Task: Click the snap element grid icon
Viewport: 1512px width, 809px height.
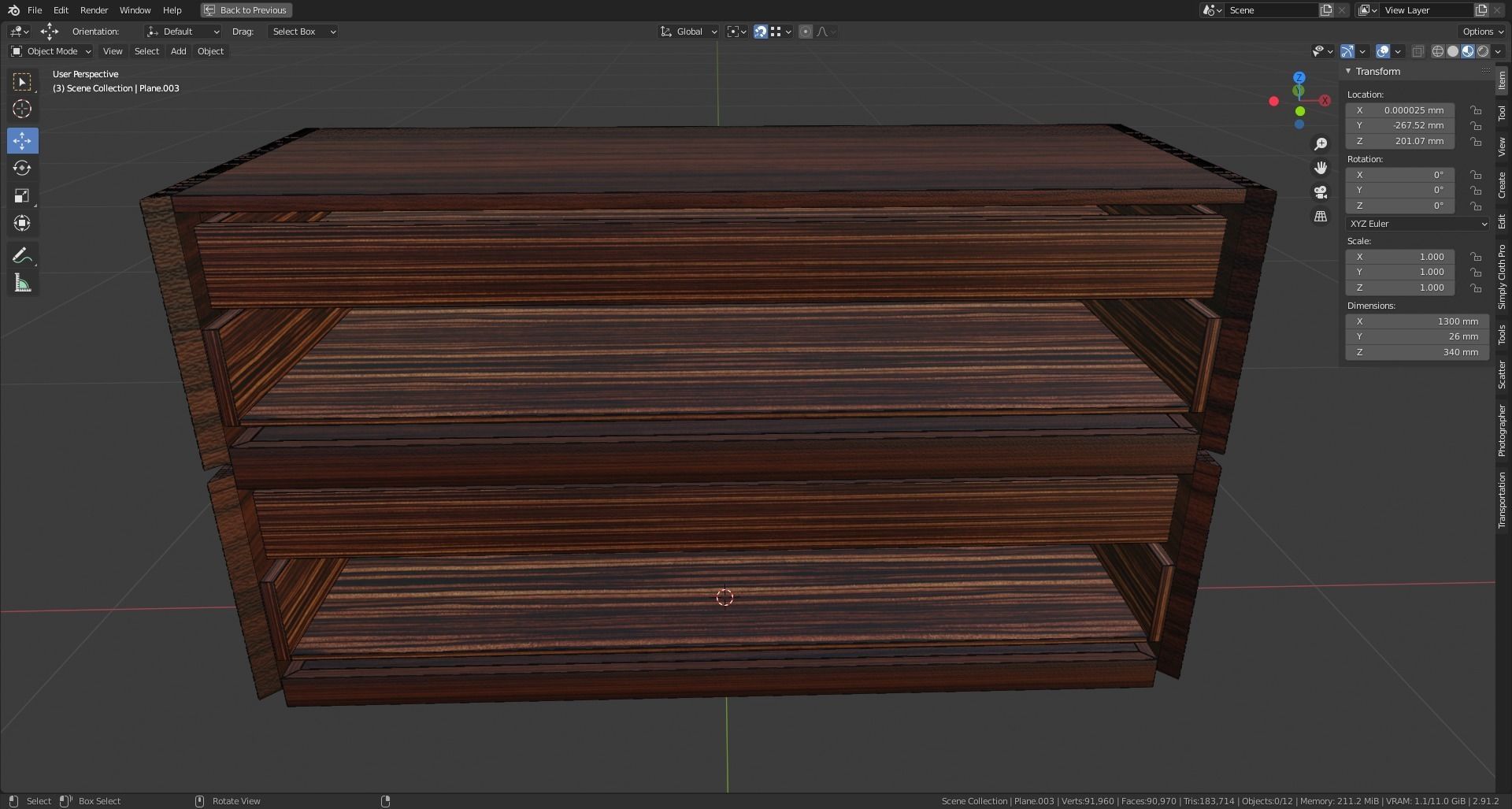Action: 776,32
